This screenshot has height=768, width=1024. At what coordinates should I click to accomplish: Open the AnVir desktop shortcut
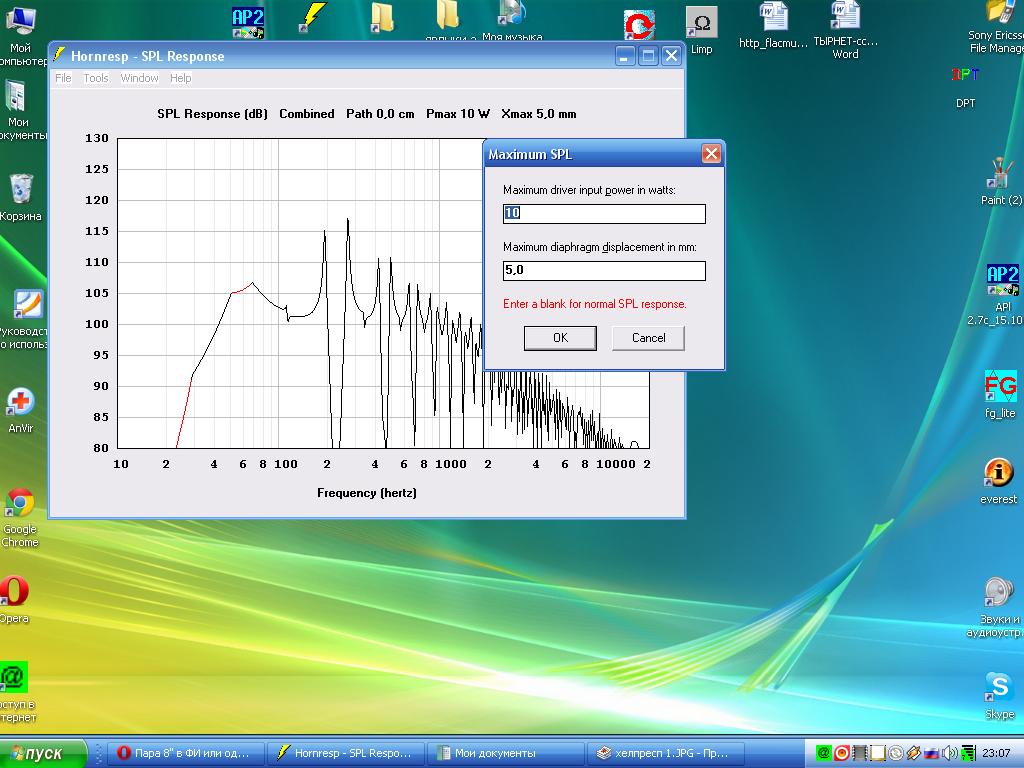[20, 411]
